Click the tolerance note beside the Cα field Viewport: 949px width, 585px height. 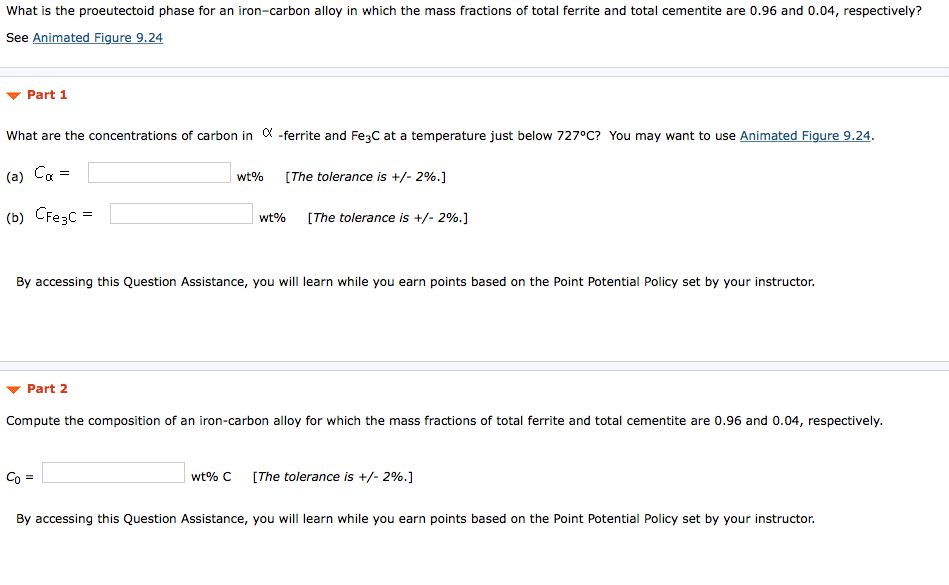click(365, 177)
